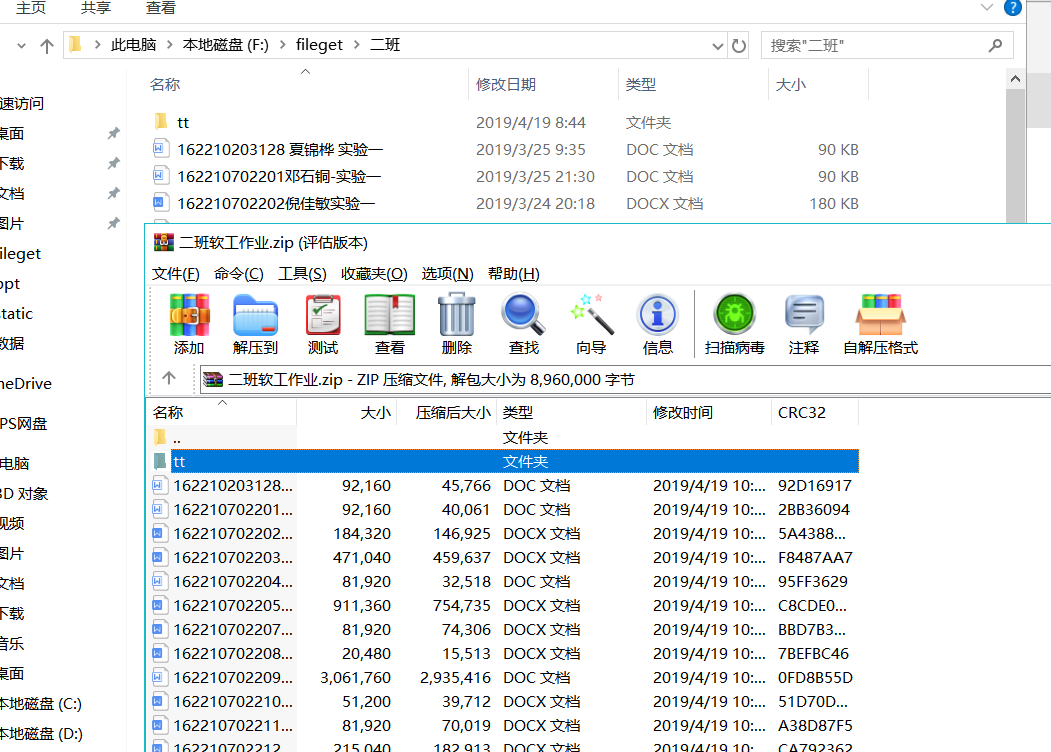Switch to the 共享 ribbon tab
Image resolution: width=1051 pixels, height=752 pixels.
(95, 8)
